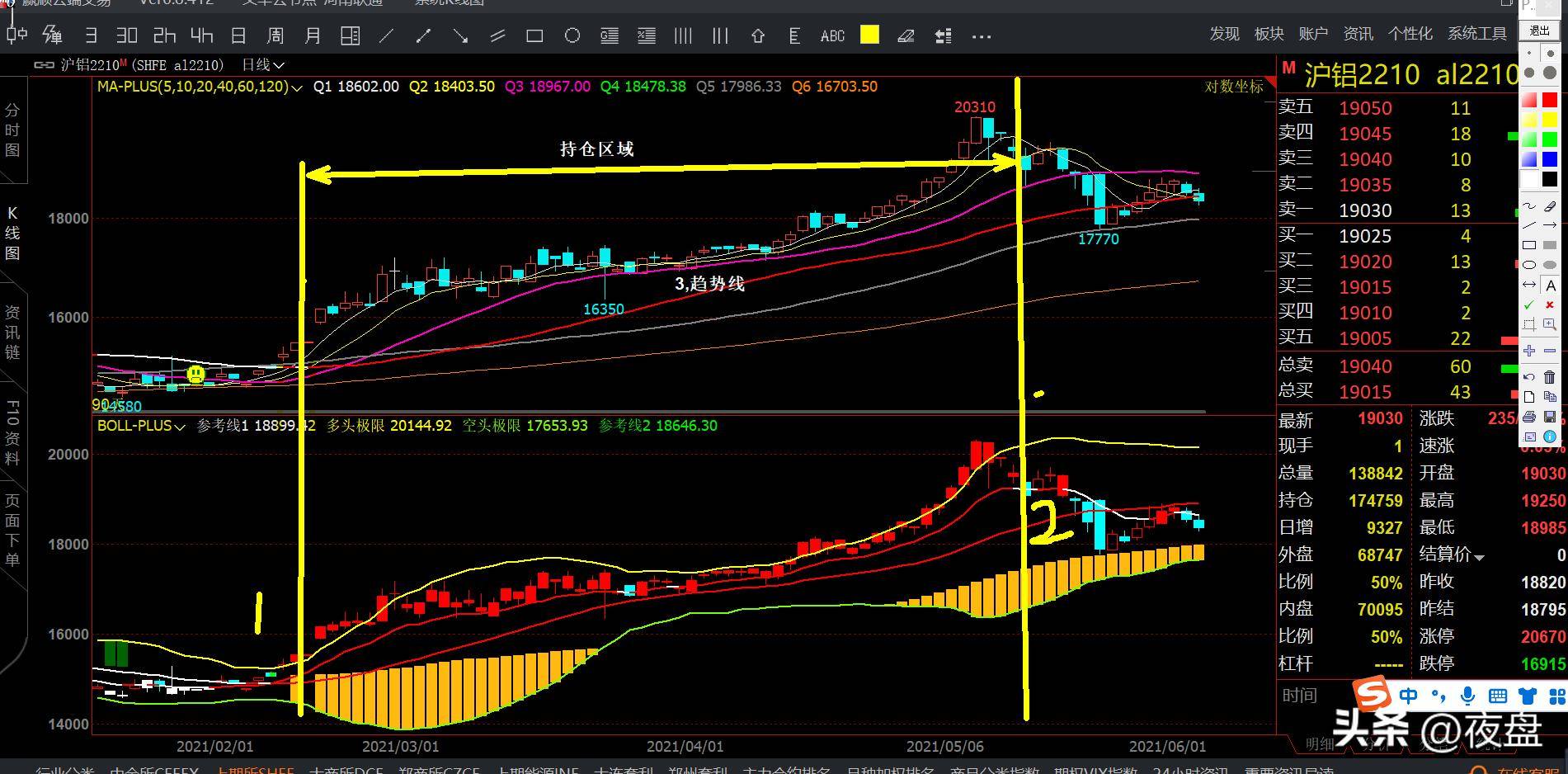Click the 卖一 price 19030
This screenshot has height=774, width=1568.
(1365, 210)
